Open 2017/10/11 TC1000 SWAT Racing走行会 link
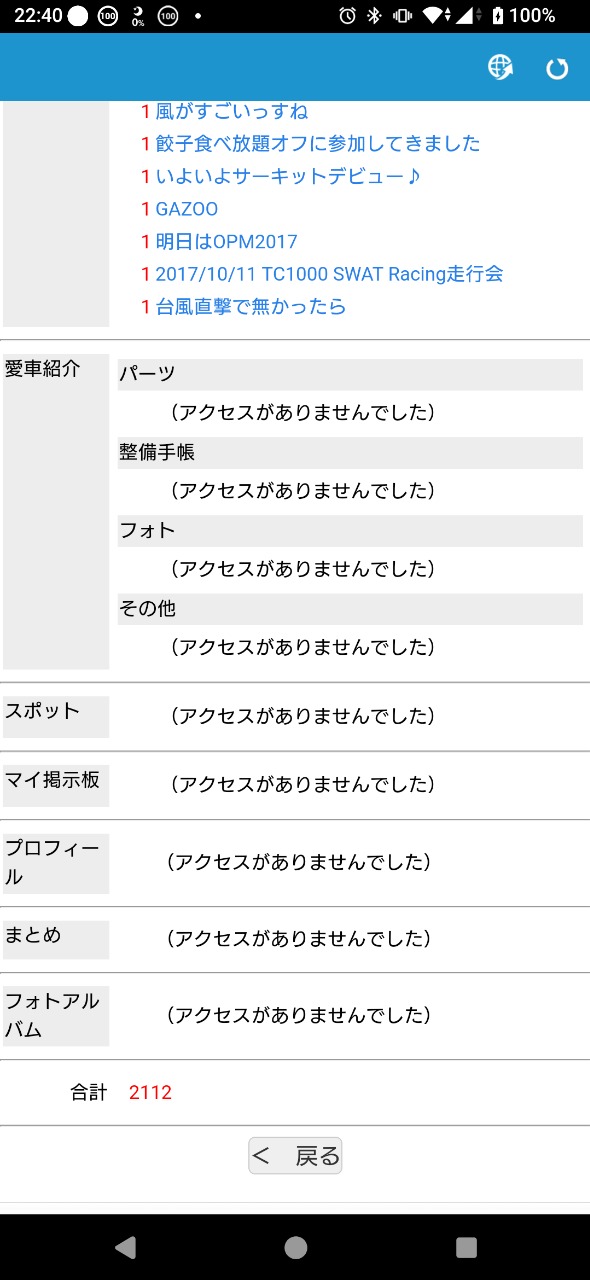 329,274
